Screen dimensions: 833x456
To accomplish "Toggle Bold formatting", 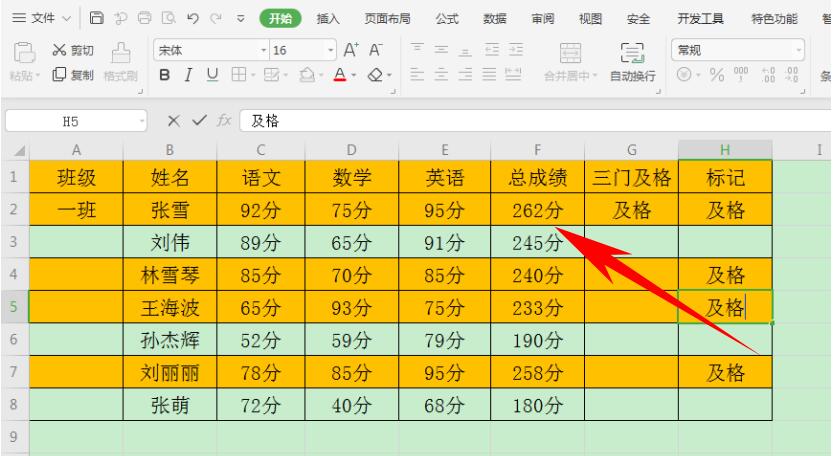I will [x=164, y=75].
